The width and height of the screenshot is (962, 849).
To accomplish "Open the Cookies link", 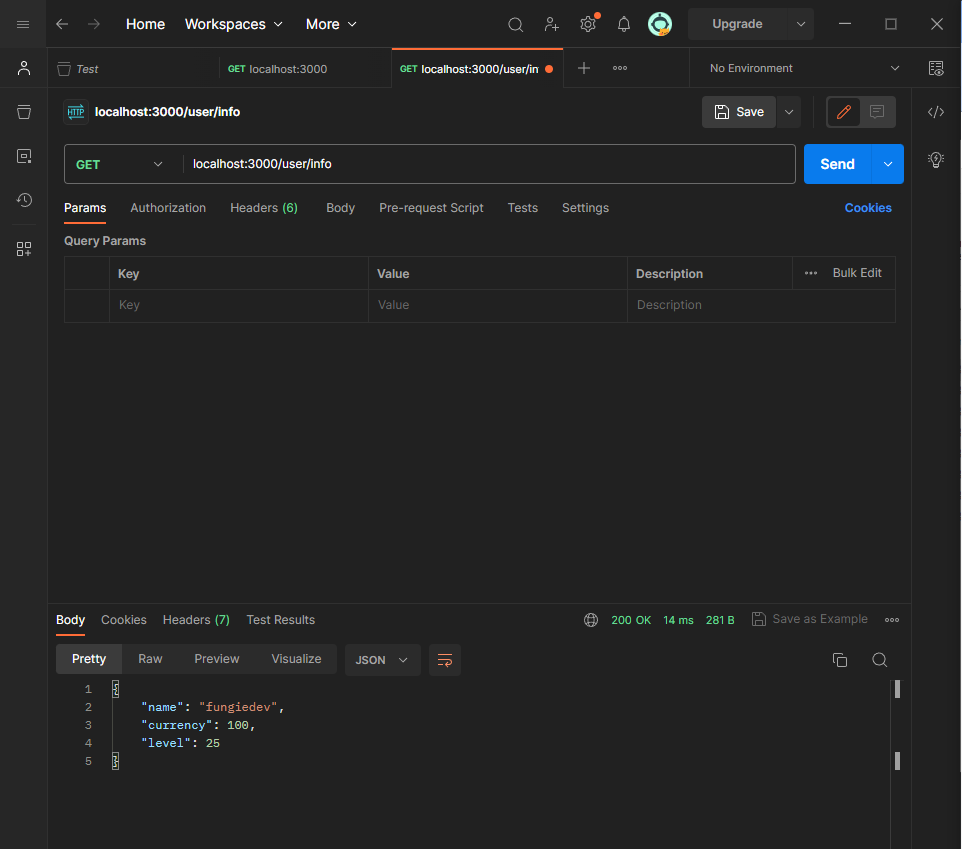I will pos(868,208).
